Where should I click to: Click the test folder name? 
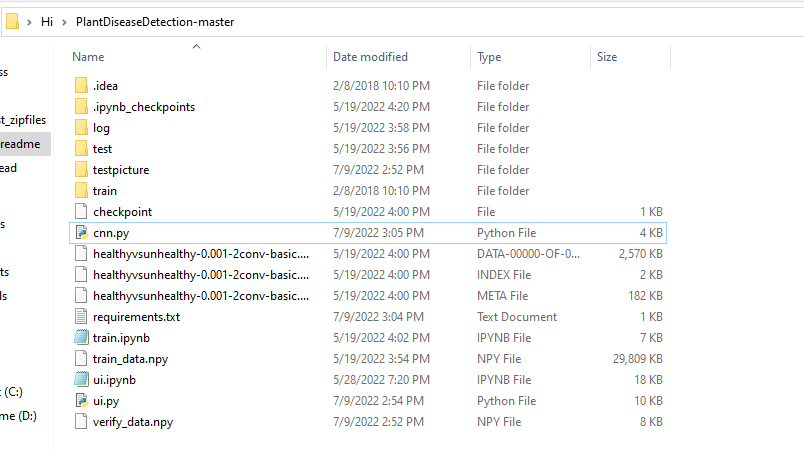(x=102, y=149)
